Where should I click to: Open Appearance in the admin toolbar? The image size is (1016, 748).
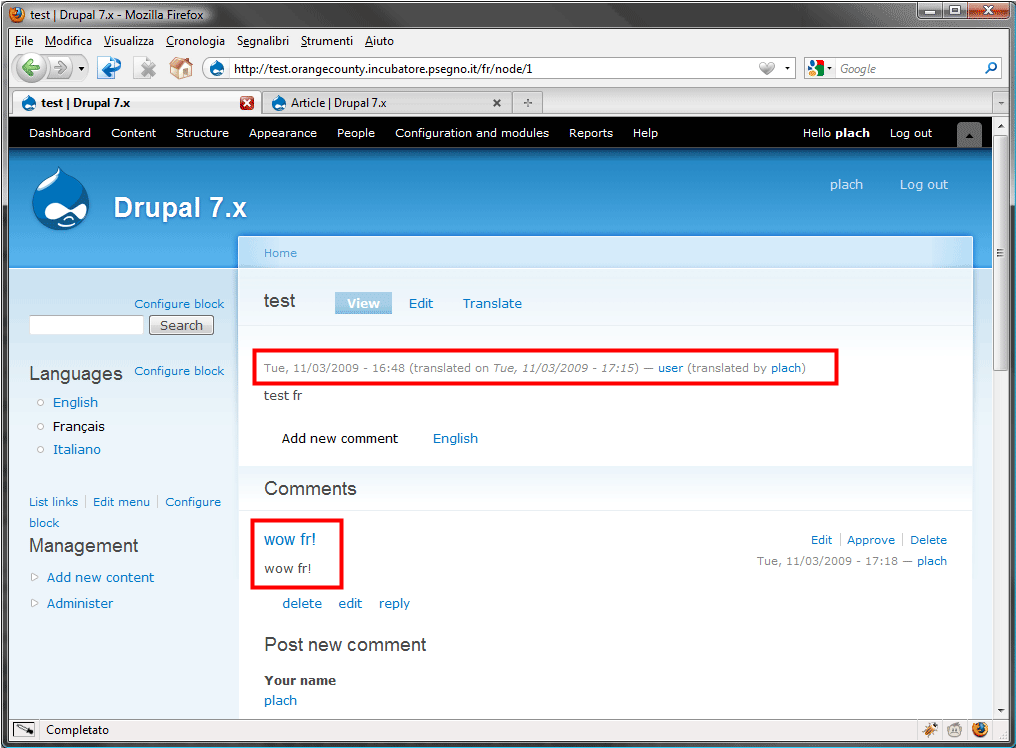point(283,133)
